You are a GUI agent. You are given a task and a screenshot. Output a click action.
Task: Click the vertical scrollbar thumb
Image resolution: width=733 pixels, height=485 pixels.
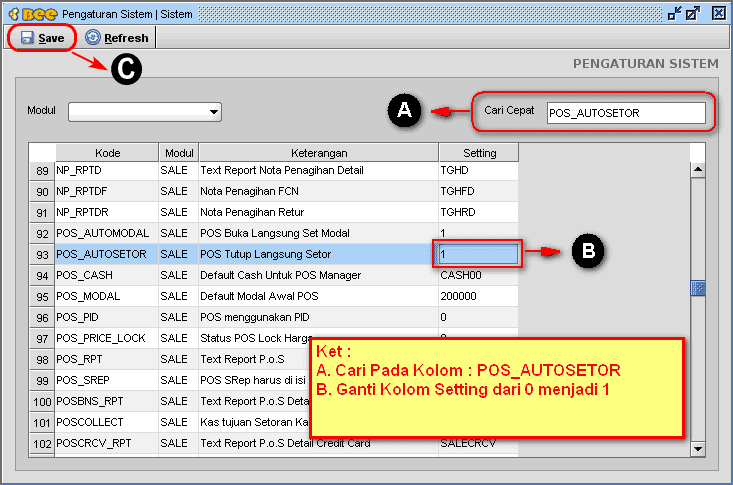pos(698,288)
